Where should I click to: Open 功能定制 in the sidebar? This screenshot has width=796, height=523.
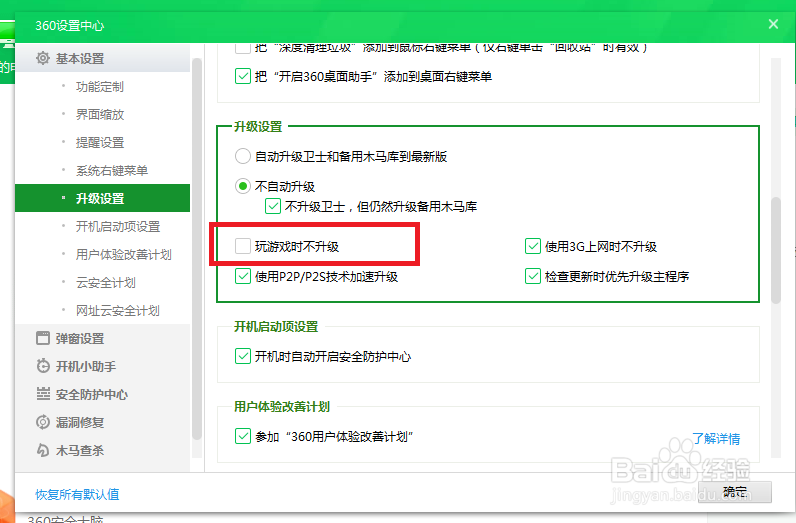(x=100, y=87)
